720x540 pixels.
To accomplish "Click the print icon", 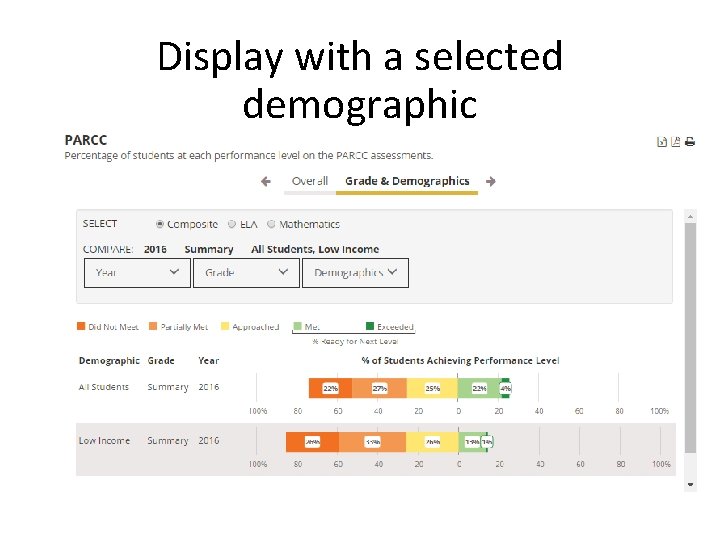I will [690, 142].
